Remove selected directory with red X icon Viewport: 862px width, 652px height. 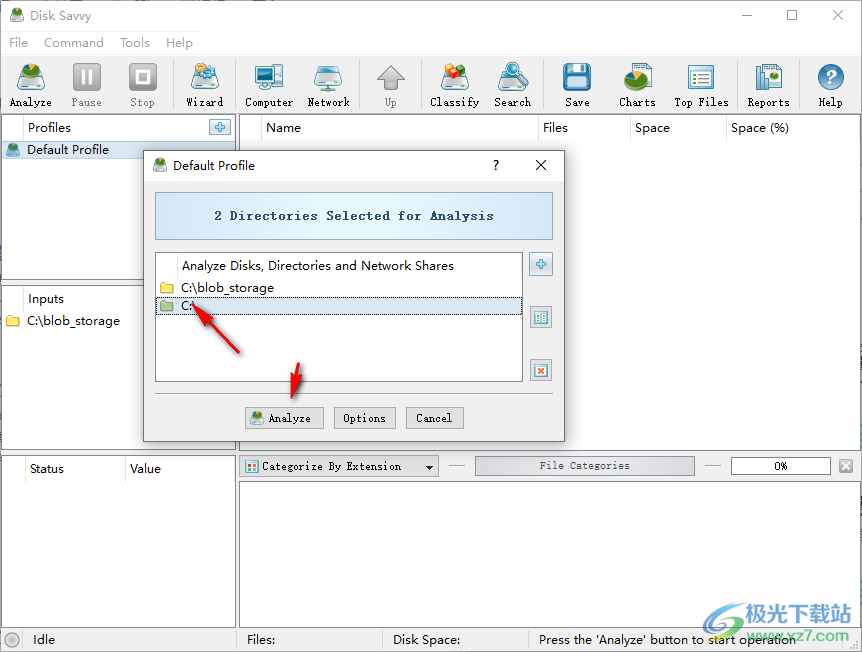point(541,370)
